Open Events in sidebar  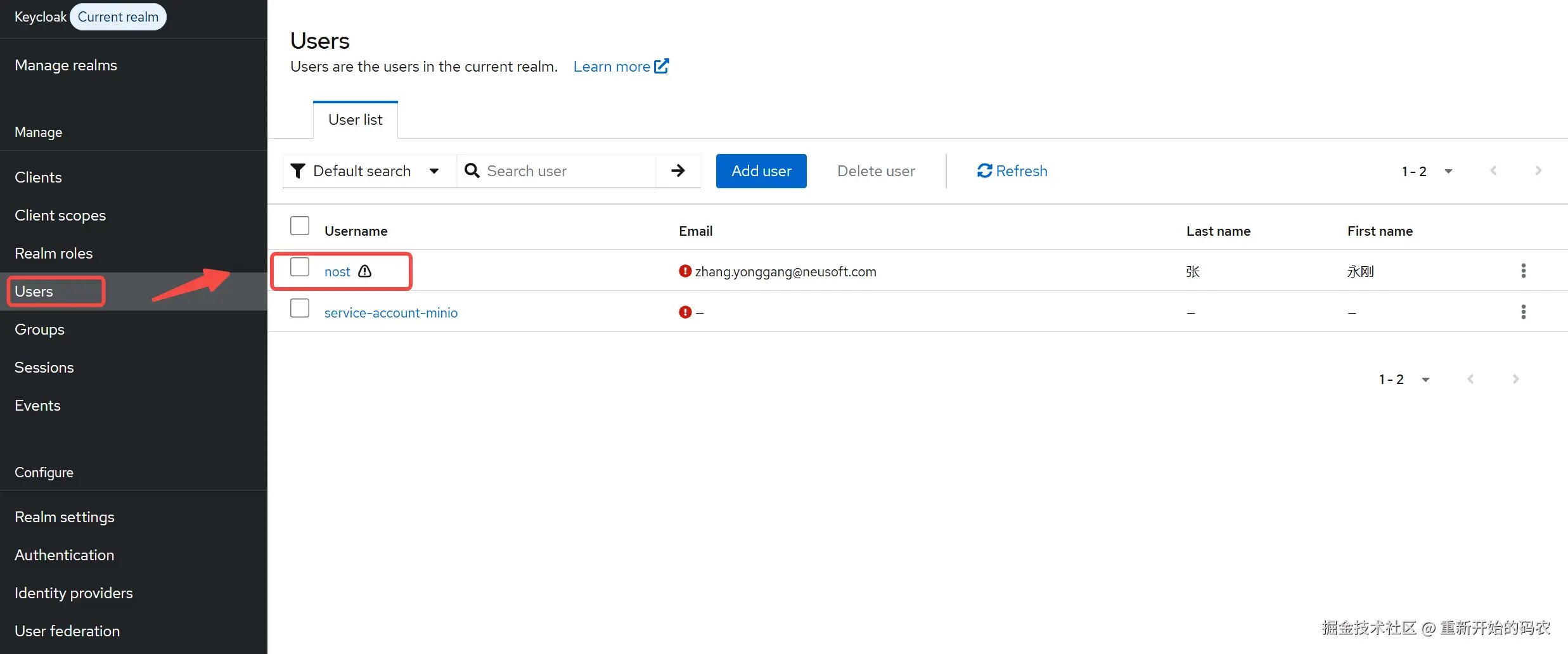tap(37, 406)
